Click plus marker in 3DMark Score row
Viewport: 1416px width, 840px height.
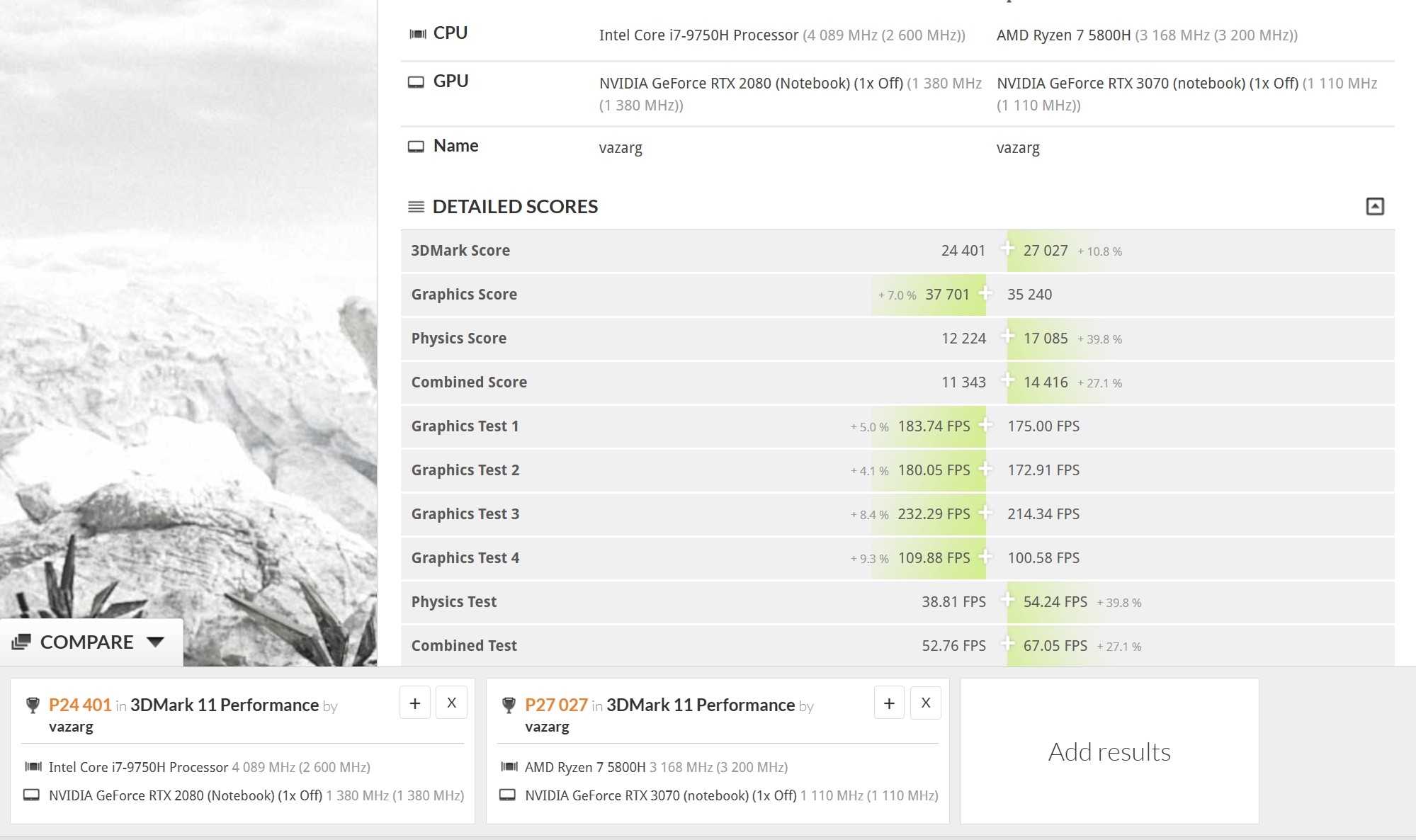1007,249
